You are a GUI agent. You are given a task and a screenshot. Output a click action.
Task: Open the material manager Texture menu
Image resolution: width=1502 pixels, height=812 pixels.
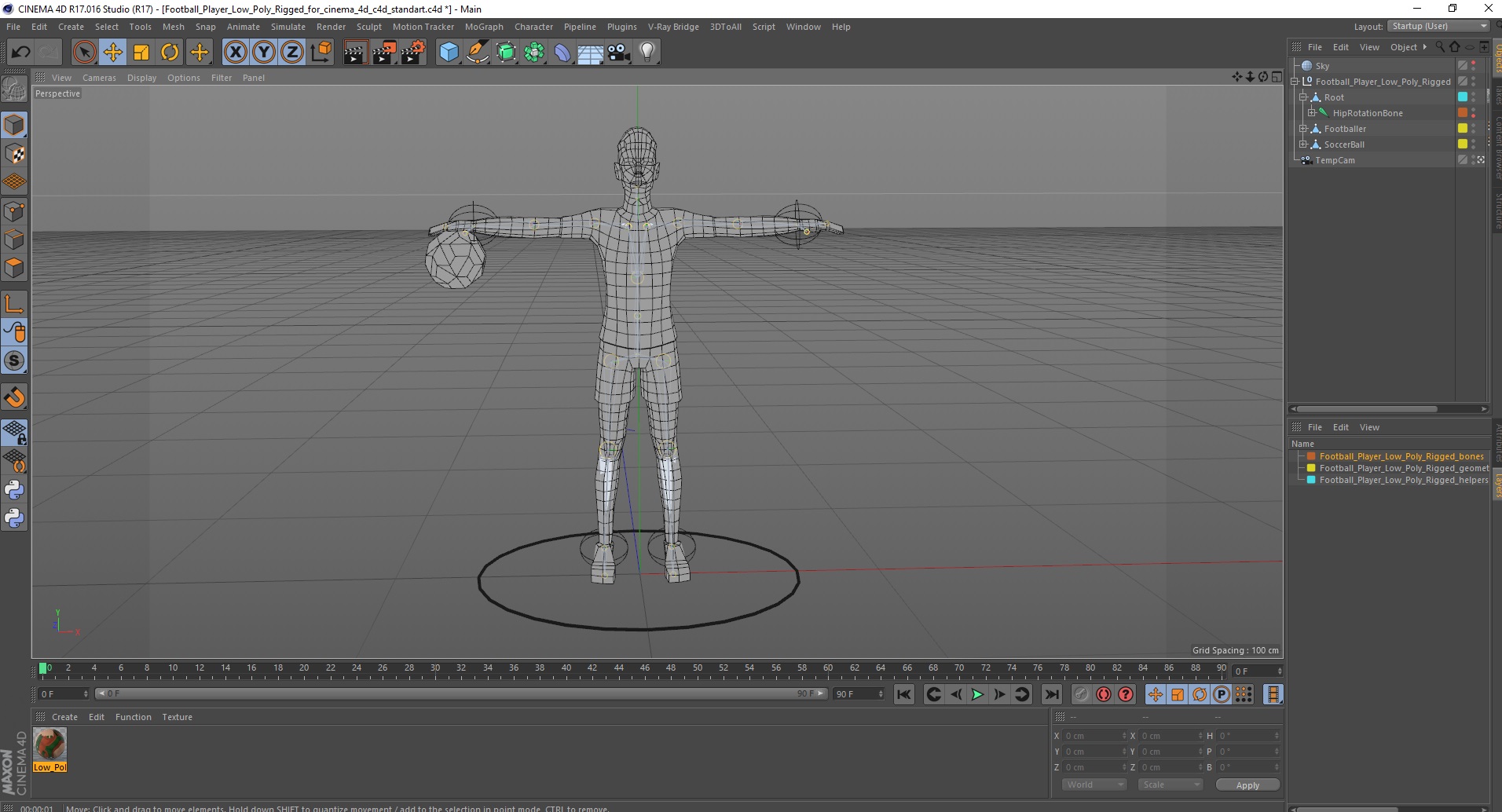pyautogui.click(x=177, y=717)
